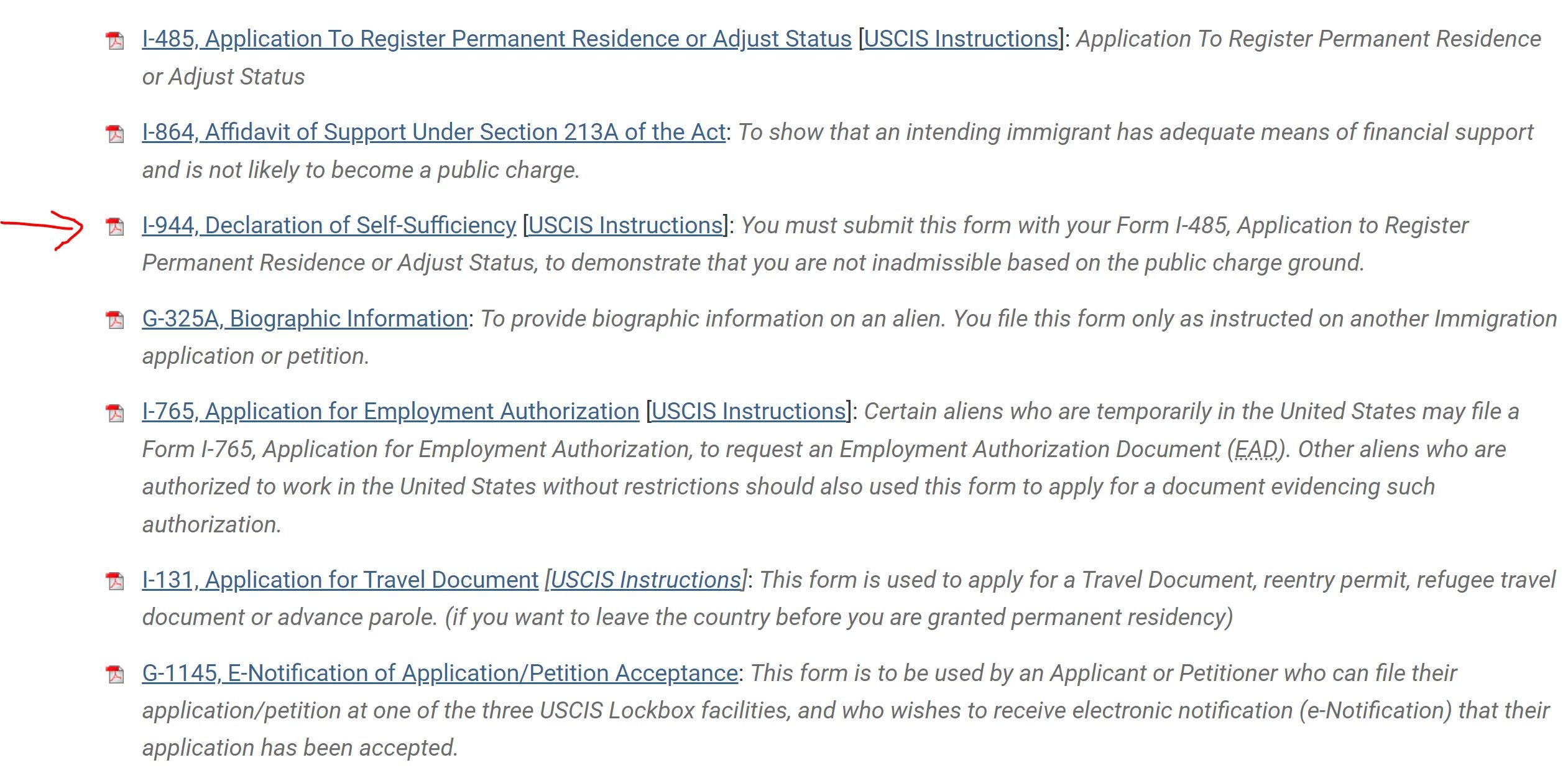
Task: Open I-485 Application To Register Permanent Residence link
Action: [497, 39]
